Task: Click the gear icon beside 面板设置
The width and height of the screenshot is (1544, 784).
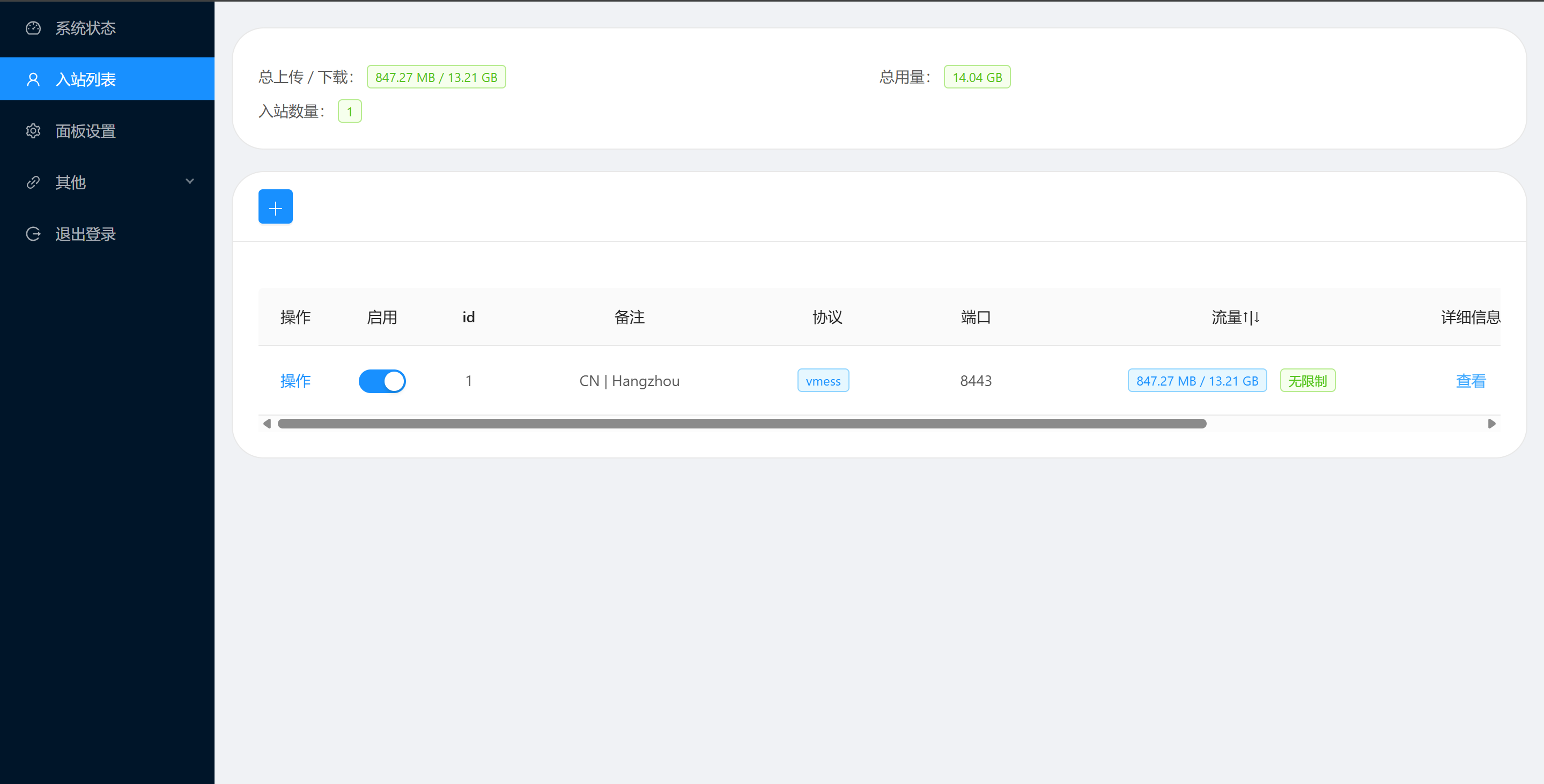Action: tap(33, 131)
